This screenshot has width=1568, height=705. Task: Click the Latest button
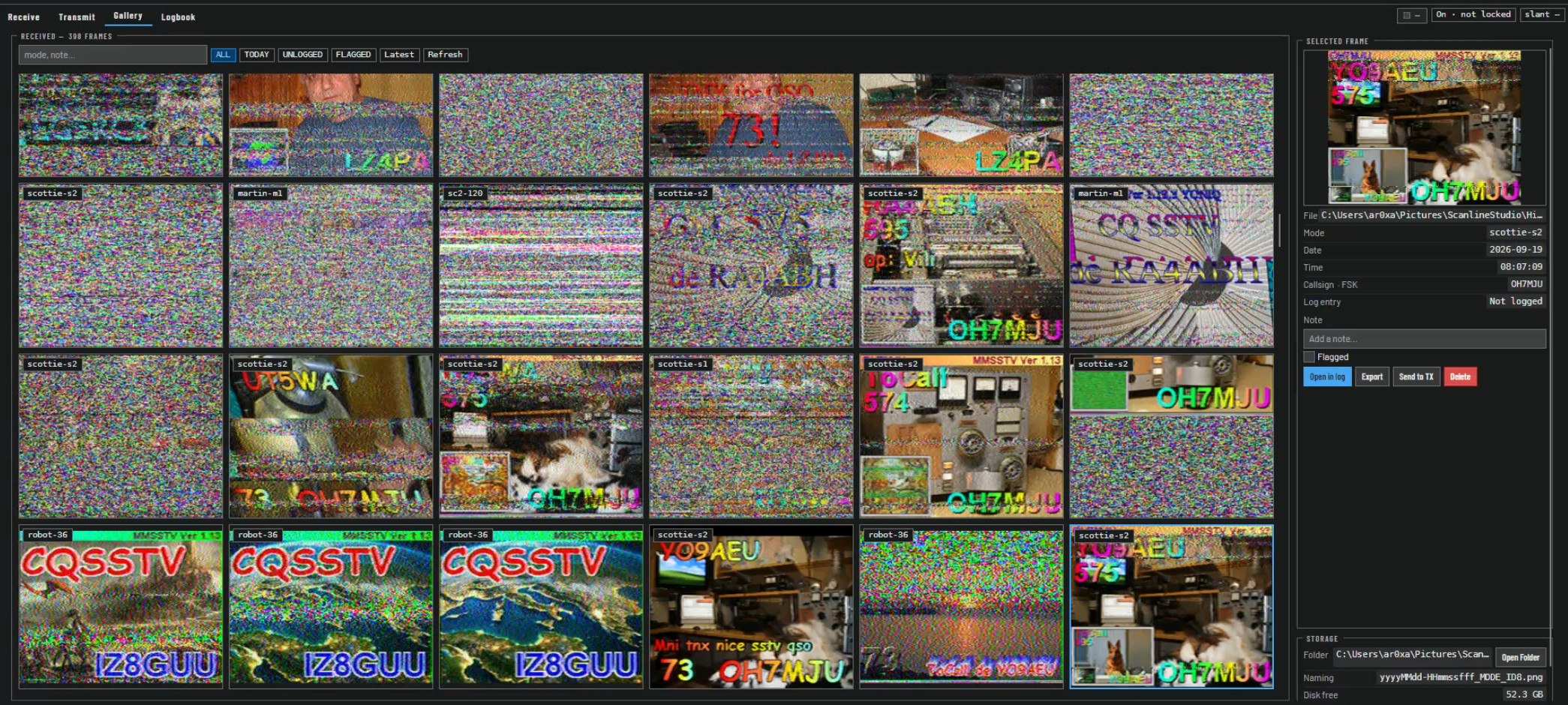click(399, 55)
